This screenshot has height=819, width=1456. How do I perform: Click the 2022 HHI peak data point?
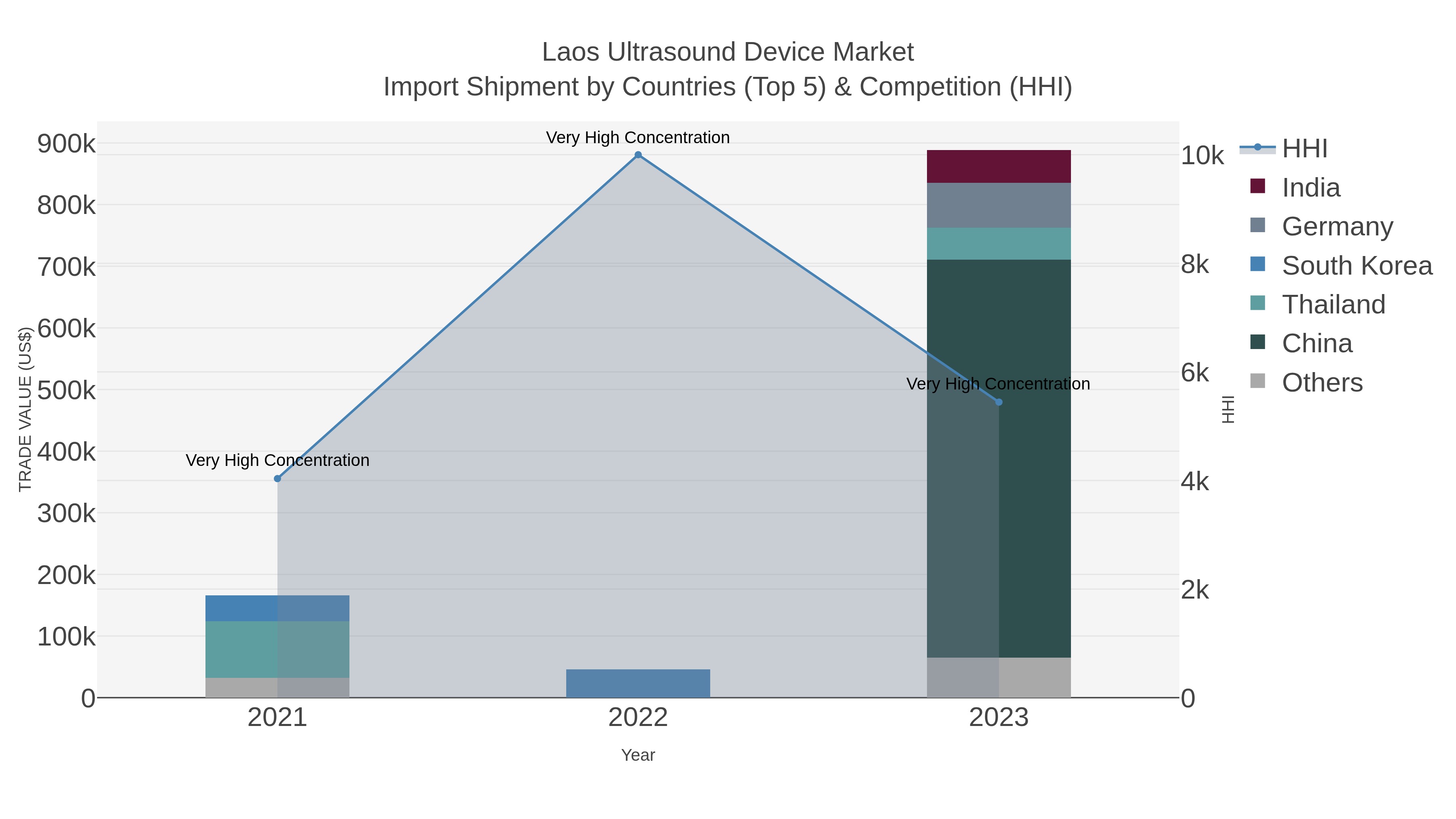[638, 155]
